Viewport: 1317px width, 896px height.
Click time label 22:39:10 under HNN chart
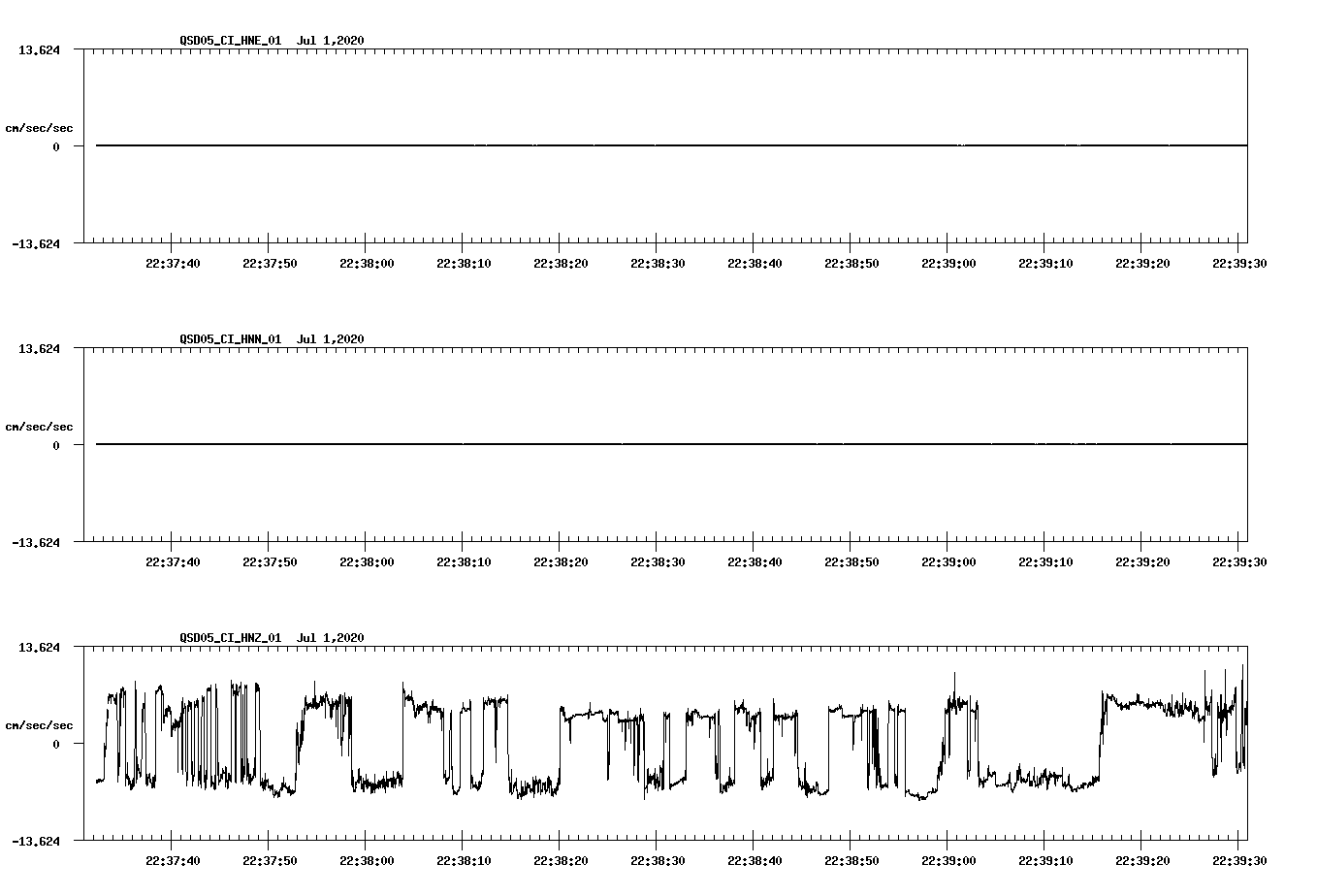[x=1045, y=561]
